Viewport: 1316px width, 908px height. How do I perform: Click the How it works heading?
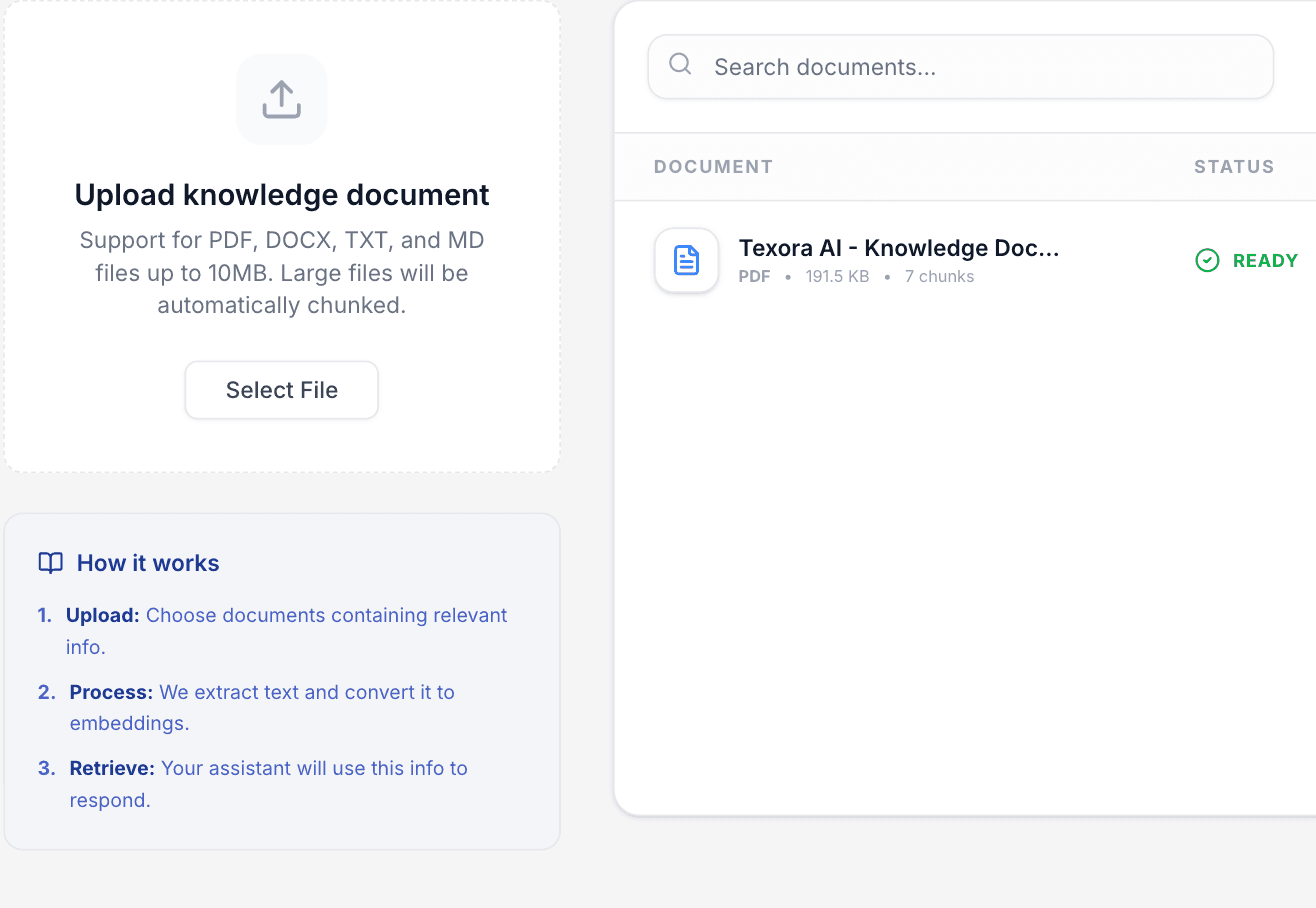(148, 563)
